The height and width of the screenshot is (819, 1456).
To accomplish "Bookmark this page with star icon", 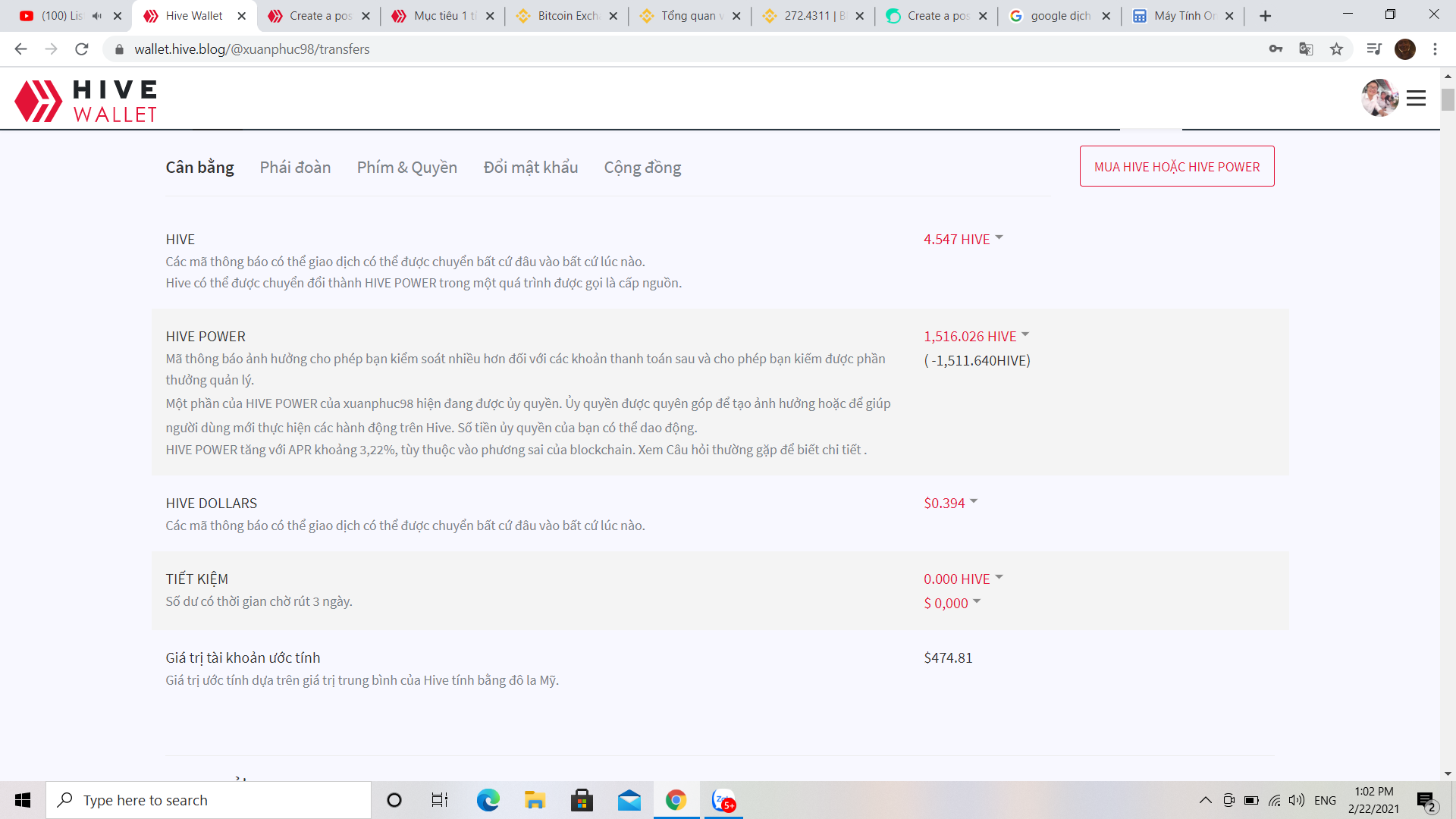I will (x=1336, y=49).
